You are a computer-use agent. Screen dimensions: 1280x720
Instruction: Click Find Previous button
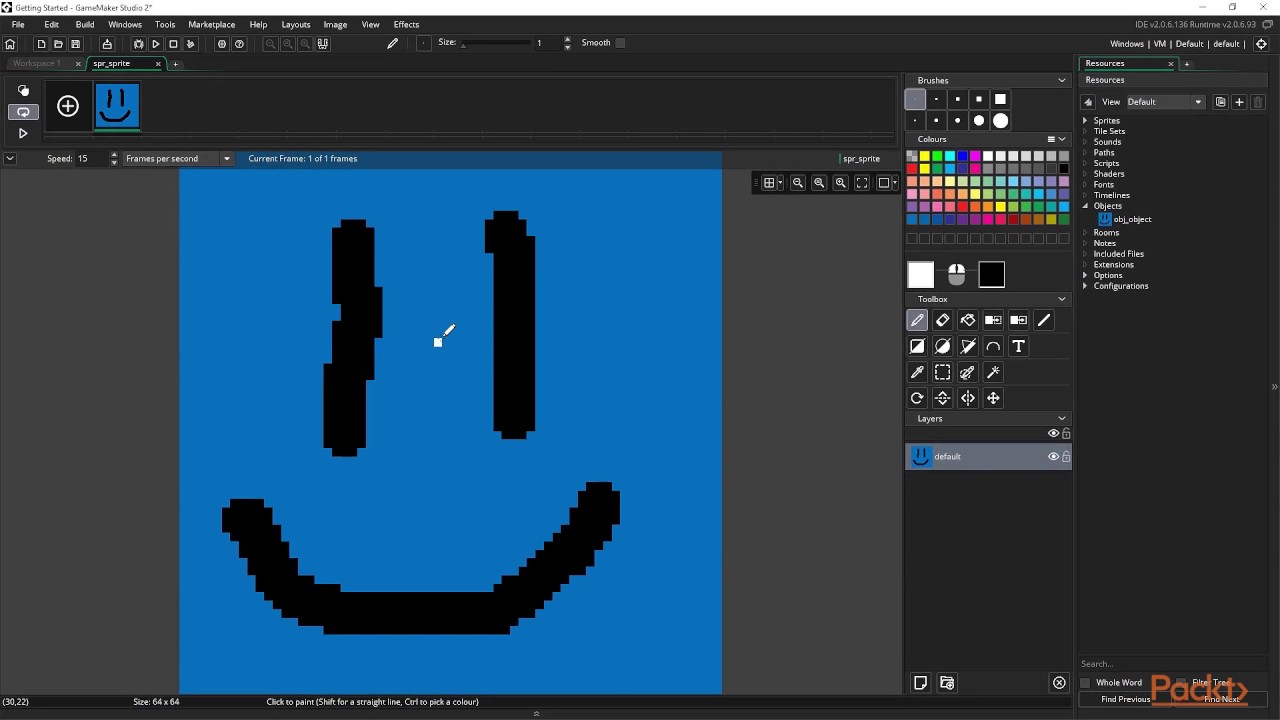tap(1125, 699)
